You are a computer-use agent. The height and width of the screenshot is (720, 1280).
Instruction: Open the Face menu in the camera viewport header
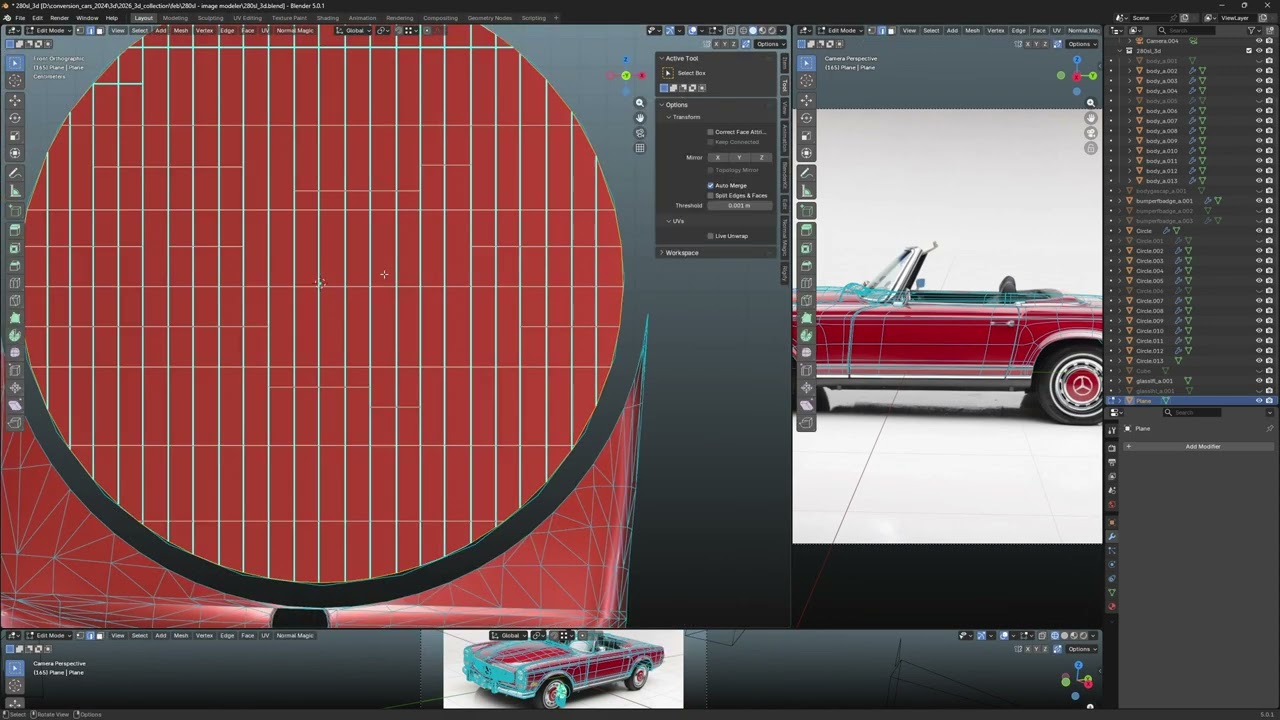point(1039,31)
